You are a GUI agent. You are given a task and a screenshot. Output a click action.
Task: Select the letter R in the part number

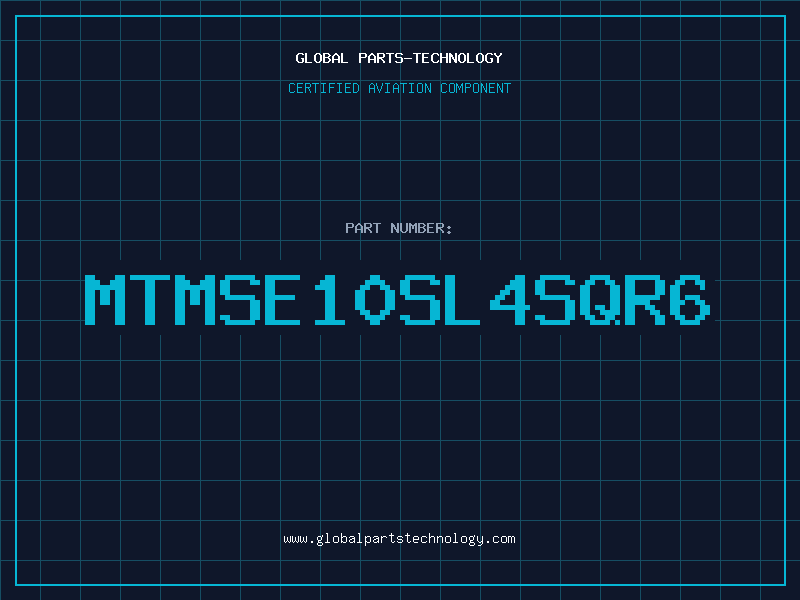(x=645, y=299)
